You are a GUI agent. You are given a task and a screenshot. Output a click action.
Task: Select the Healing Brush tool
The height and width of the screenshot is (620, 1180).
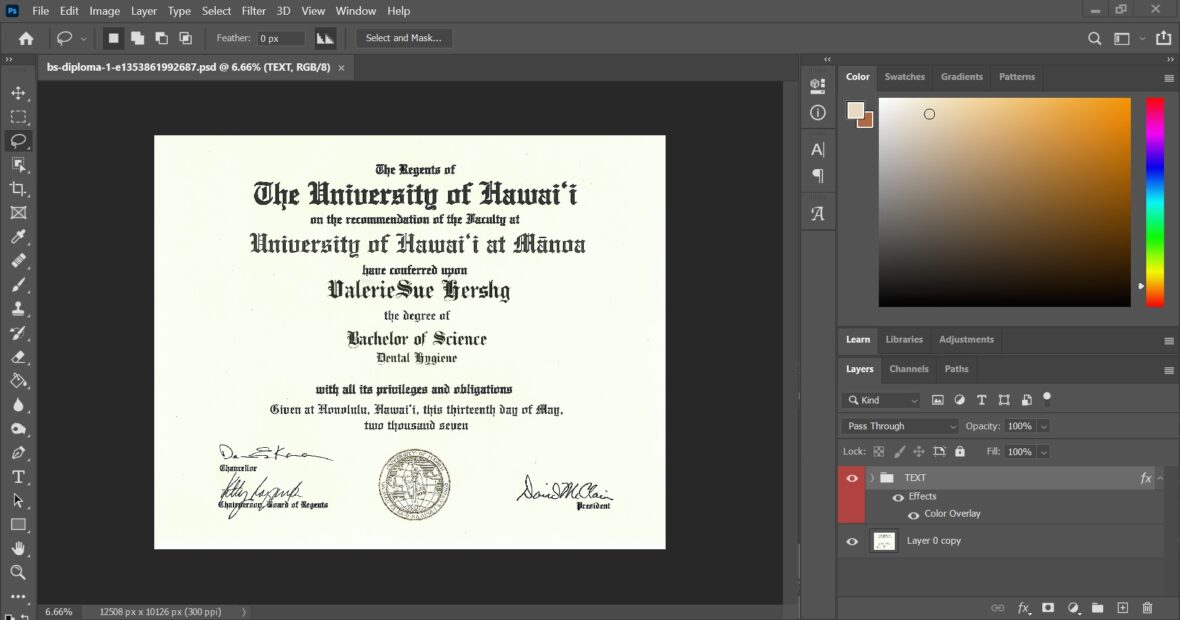[18, 261]
